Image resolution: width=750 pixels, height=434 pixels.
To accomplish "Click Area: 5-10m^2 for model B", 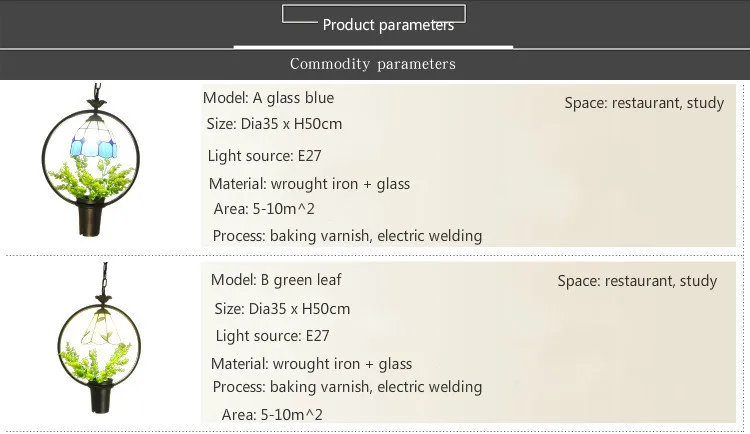I will pyautogui.click(x=272, y=414).
